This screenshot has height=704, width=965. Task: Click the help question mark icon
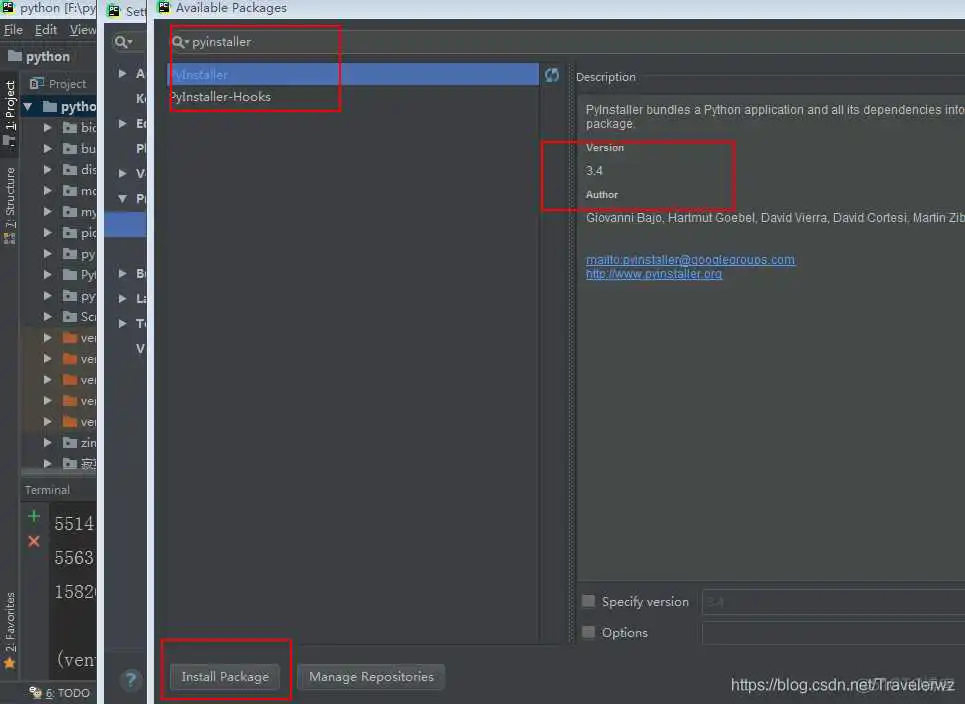point(131,680)
